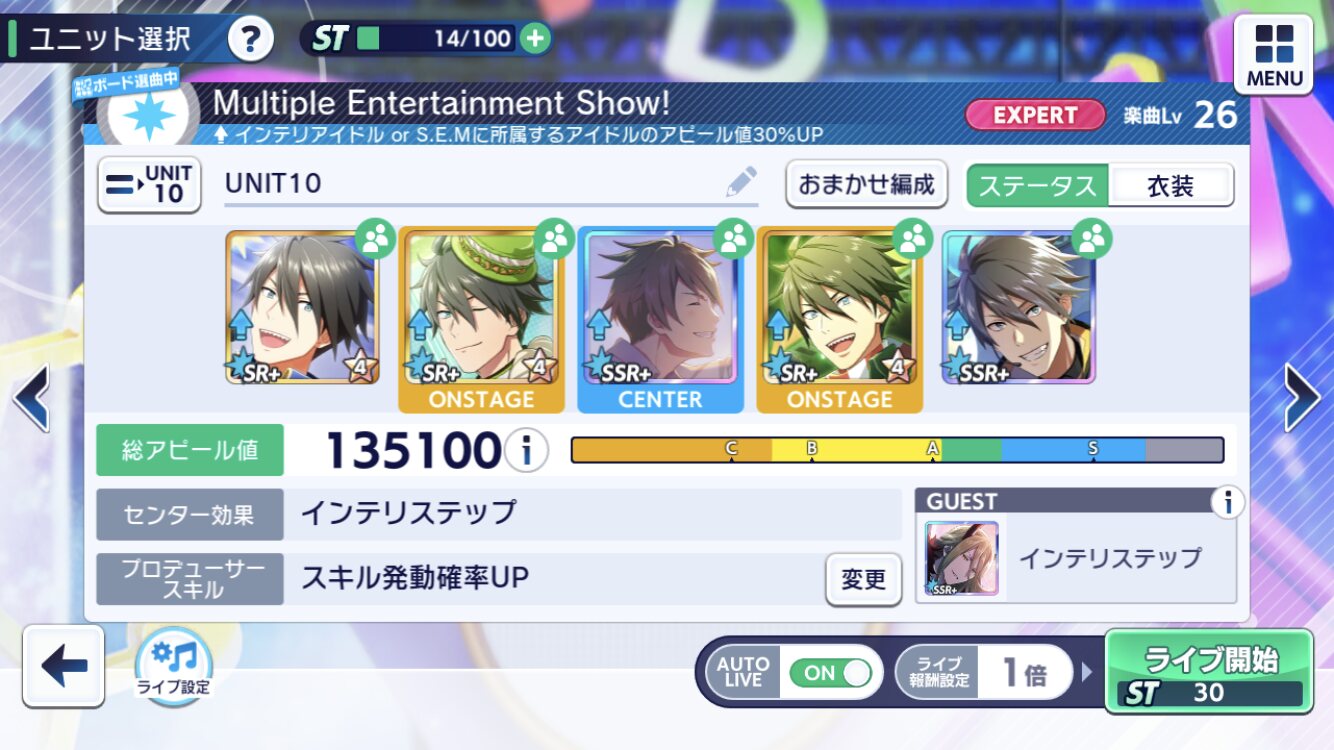Click the おまかせ編成 auto-formation button
1334x750 pixels.
[x=866, y=184]
